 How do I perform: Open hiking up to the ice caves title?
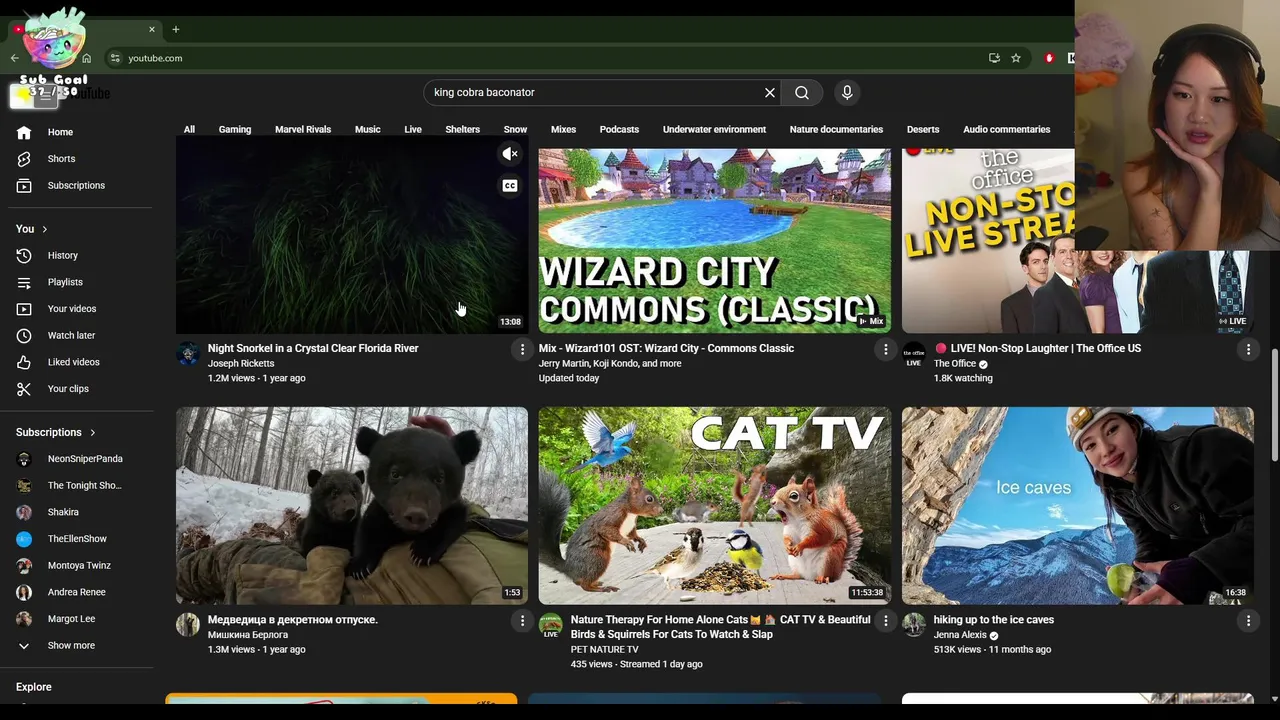pos(993,620)
